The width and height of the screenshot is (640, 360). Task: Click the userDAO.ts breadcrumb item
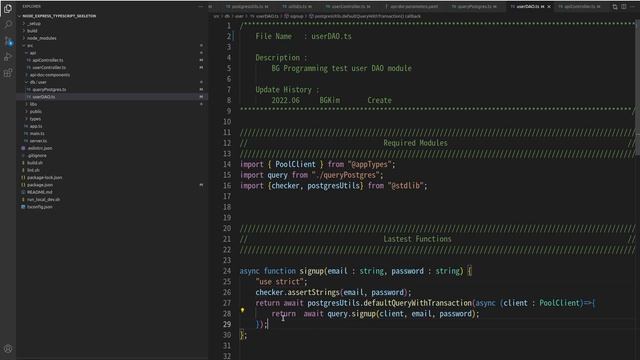pos(264,16)
